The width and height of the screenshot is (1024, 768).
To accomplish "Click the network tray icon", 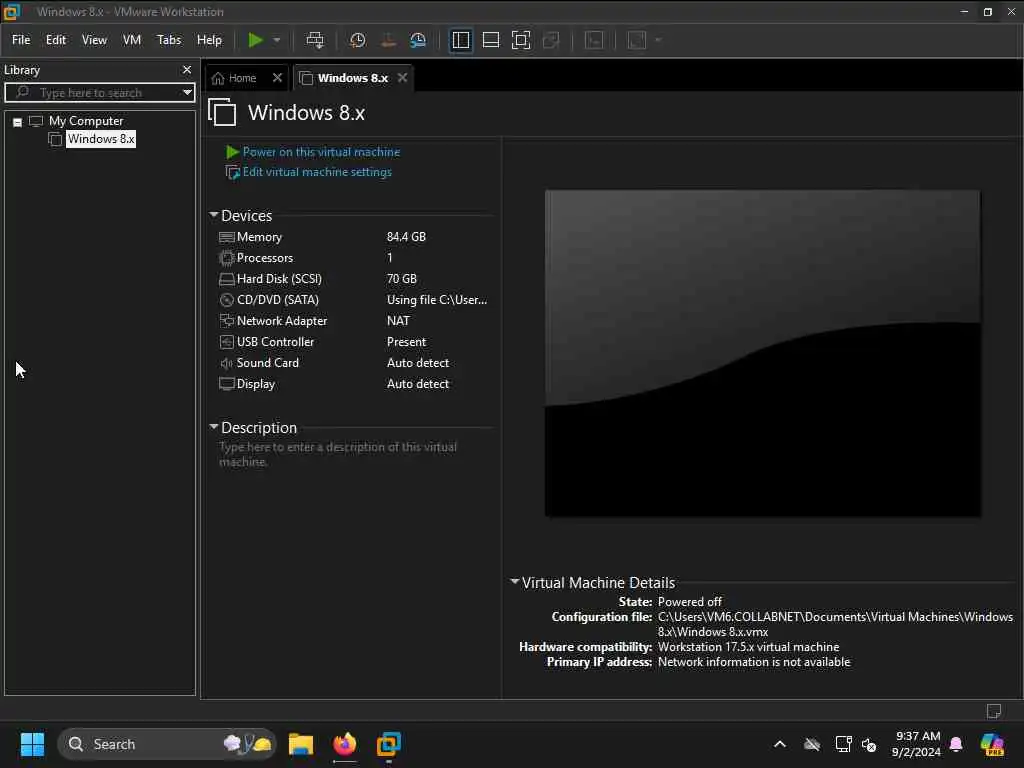I will [843, 744].
